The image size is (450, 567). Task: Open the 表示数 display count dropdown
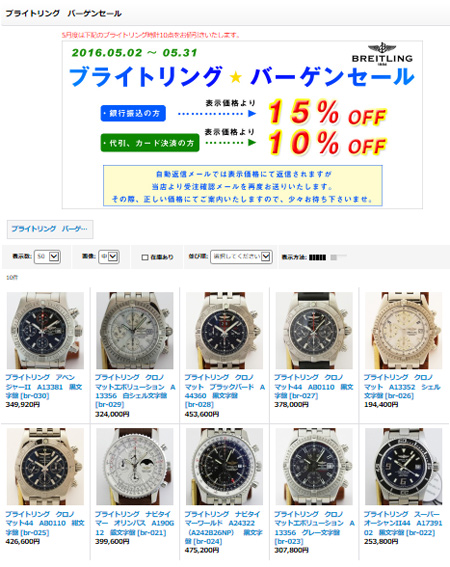(47, 257)
